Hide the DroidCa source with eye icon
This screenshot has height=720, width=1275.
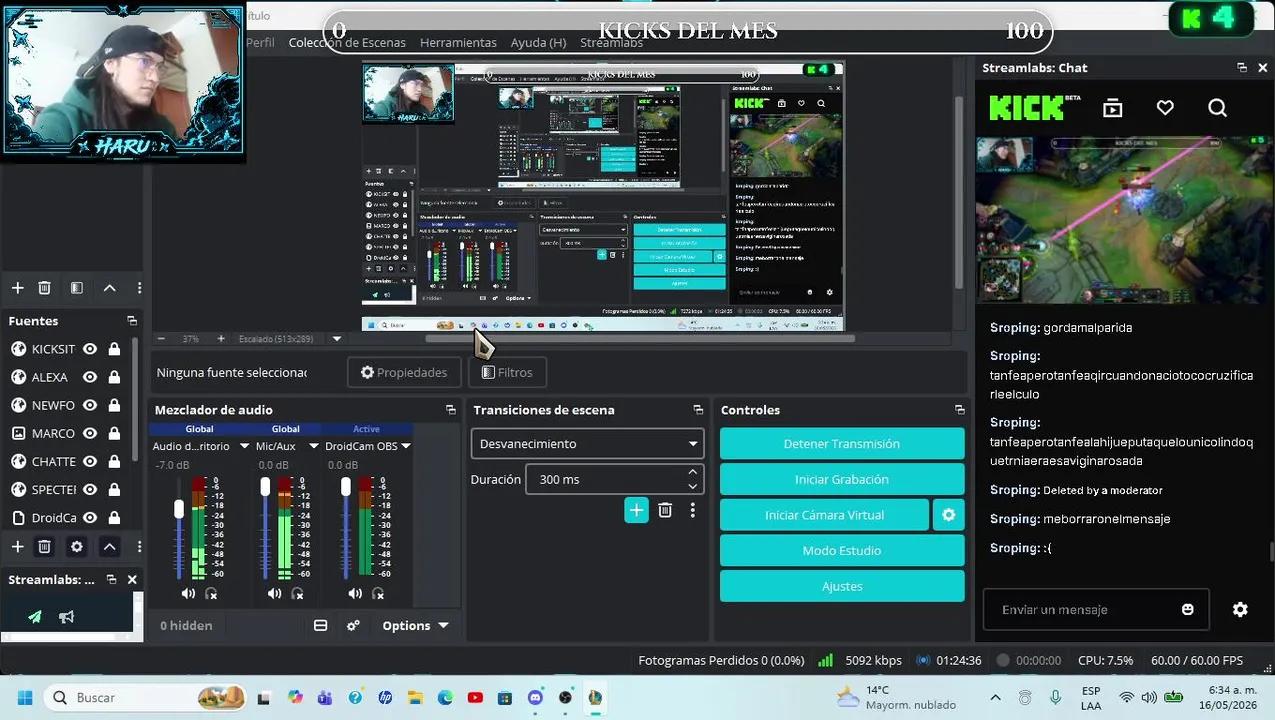click(90, 517)
